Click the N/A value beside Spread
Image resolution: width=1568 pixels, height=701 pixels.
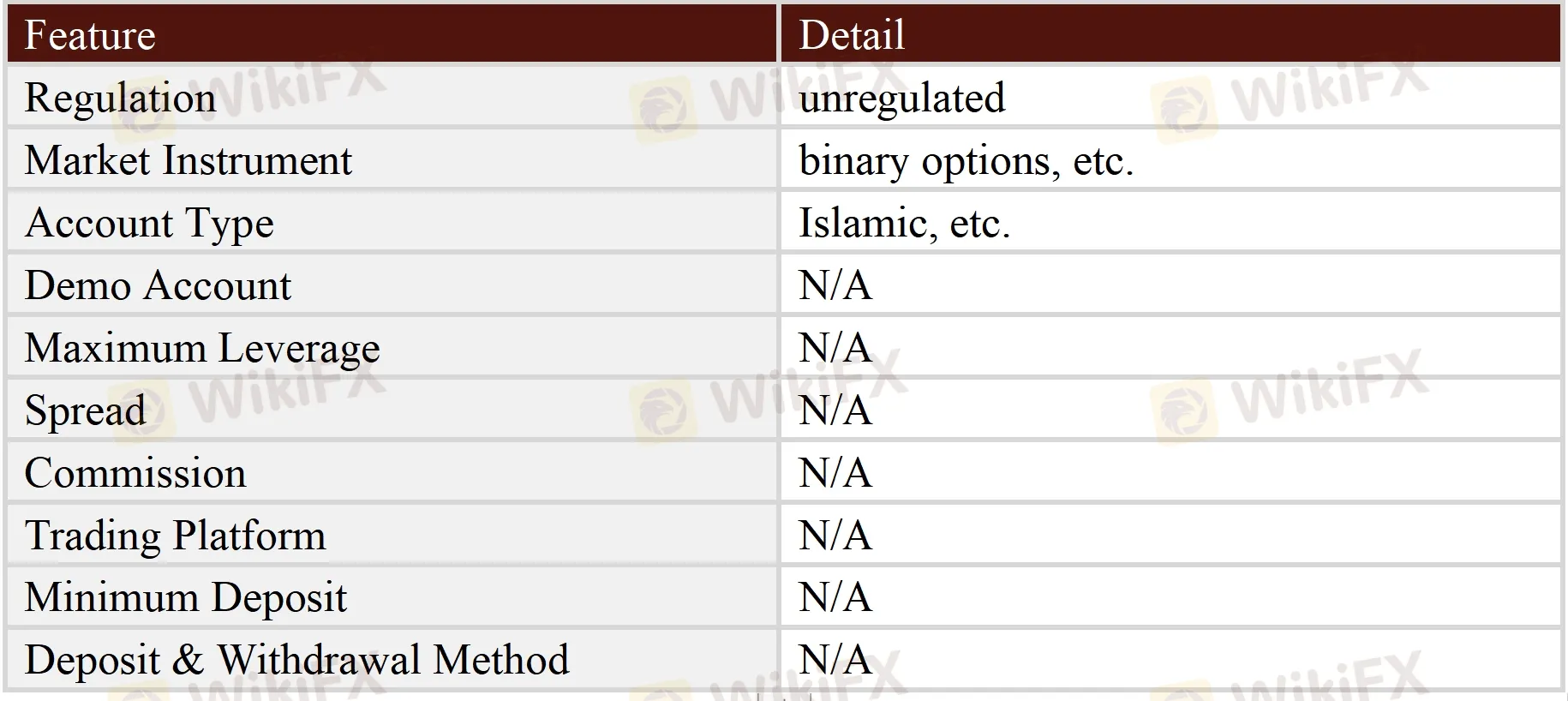point(835,410)
